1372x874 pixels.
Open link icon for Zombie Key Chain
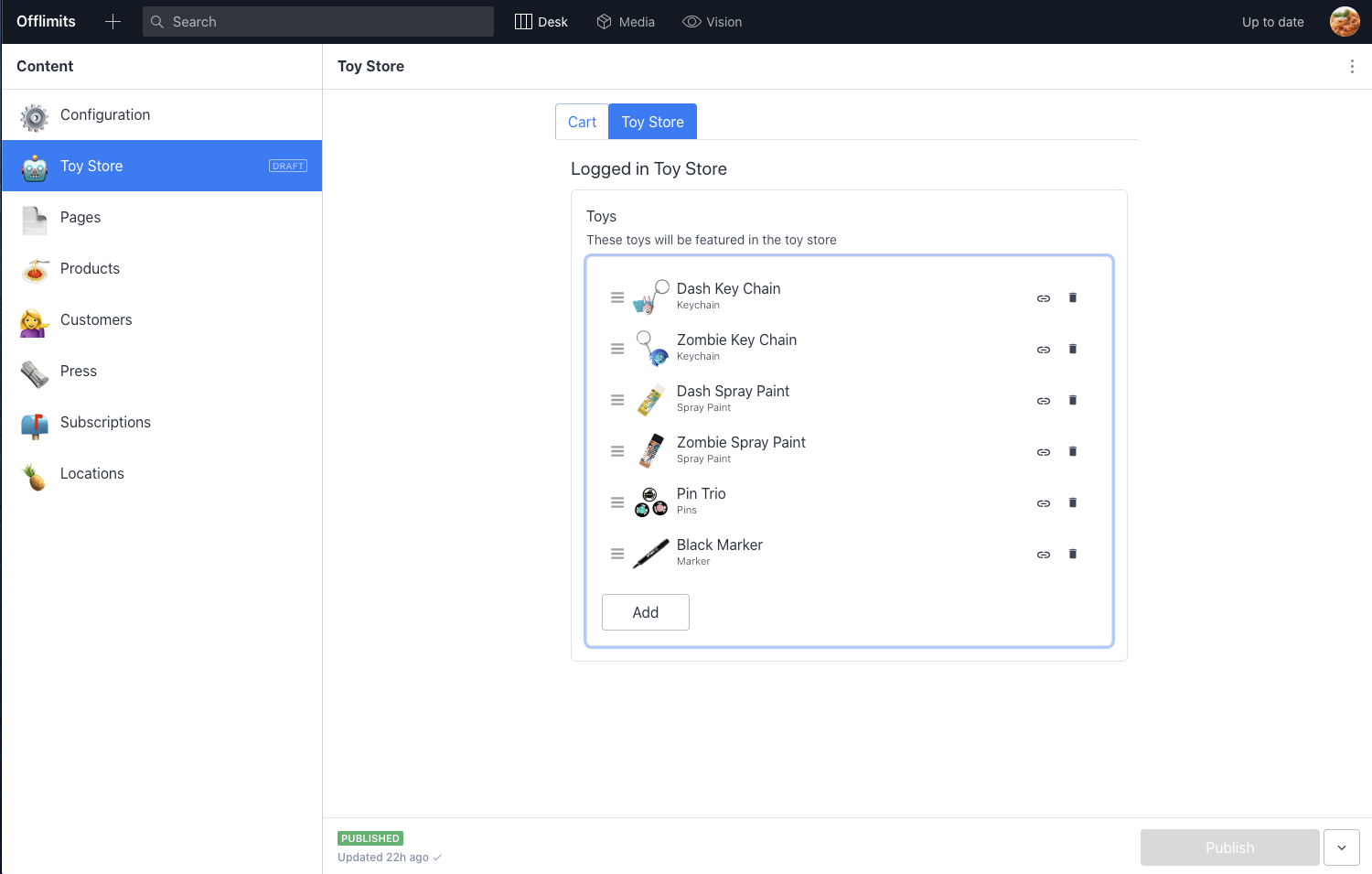[1044, 350]
